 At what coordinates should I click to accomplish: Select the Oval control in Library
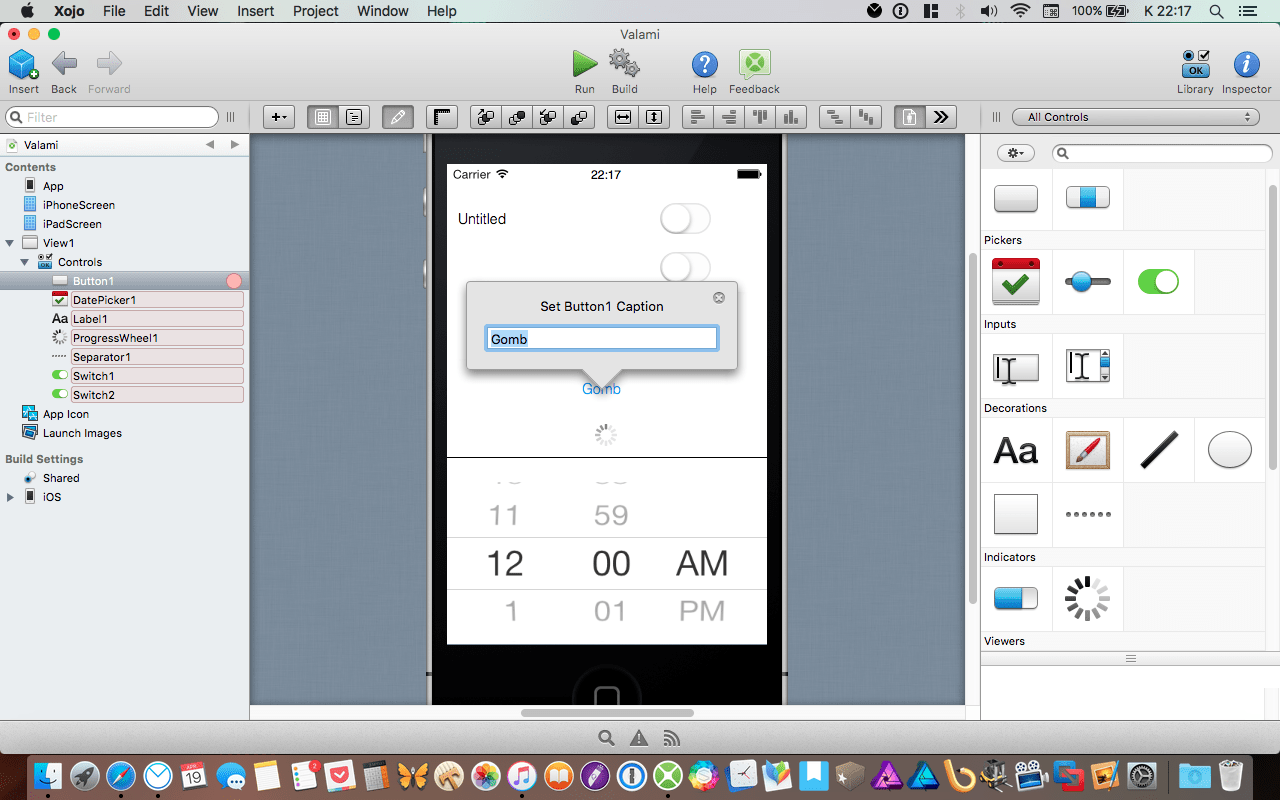[x=1229, y=450]
